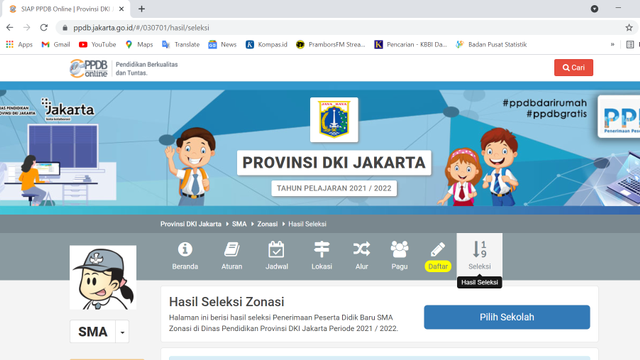Click the SMA label button
The height and width of the screenshot is (360, 640).
(x=93, y=332)
